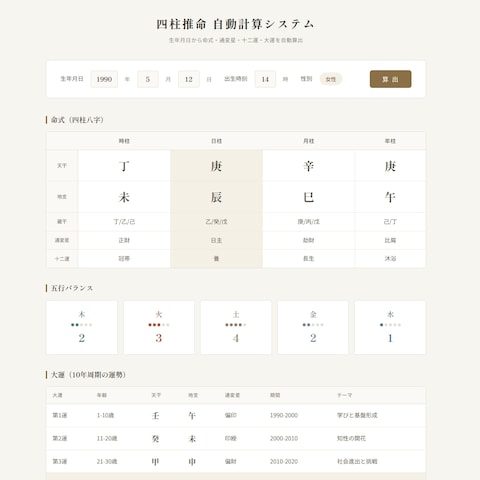The height and width of the screenshot is (480, 480).
Task: Click the 第3運 row label
Action: click(60, 461)
